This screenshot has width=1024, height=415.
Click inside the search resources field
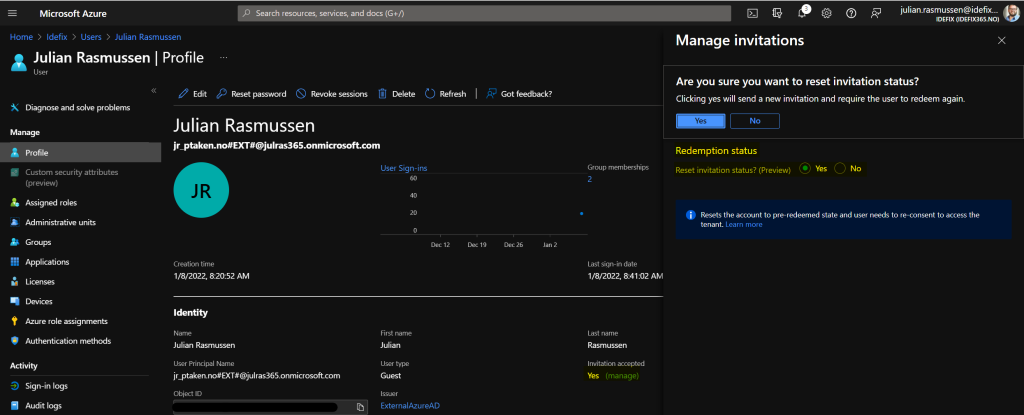point(484,13)
